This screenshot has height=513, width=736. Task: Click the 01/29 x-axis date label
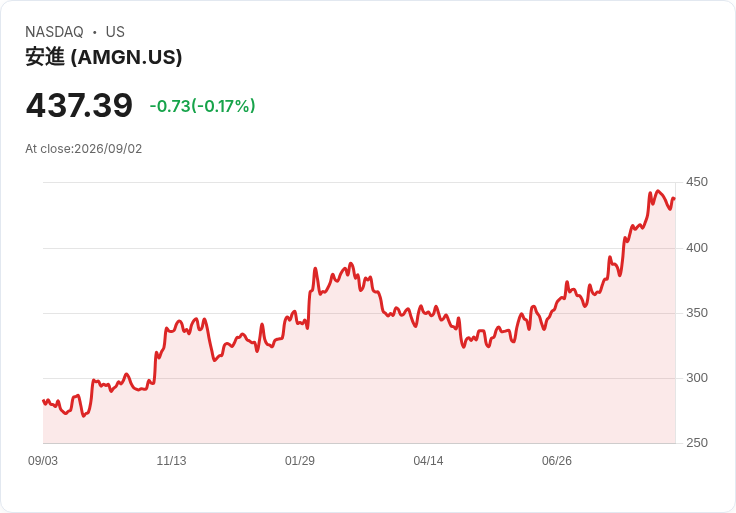tap(299, 461)
